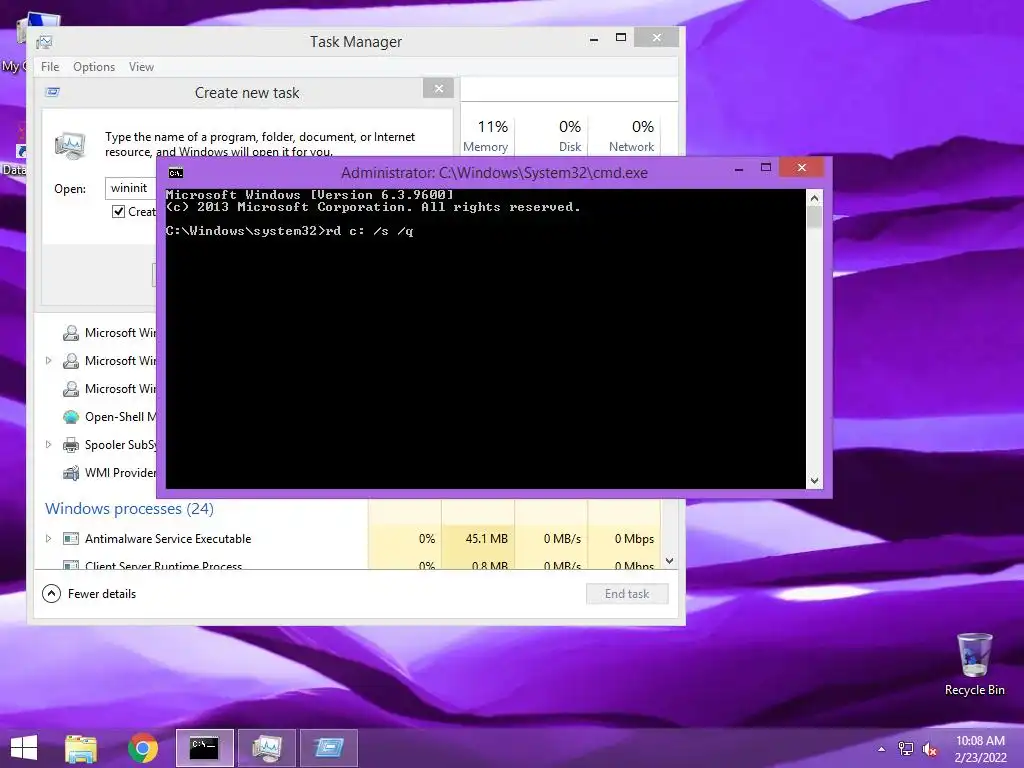Click the Task Manager title bar icon
The height and width of the screenshot is (768, 1024).
(x=44, y=42)
